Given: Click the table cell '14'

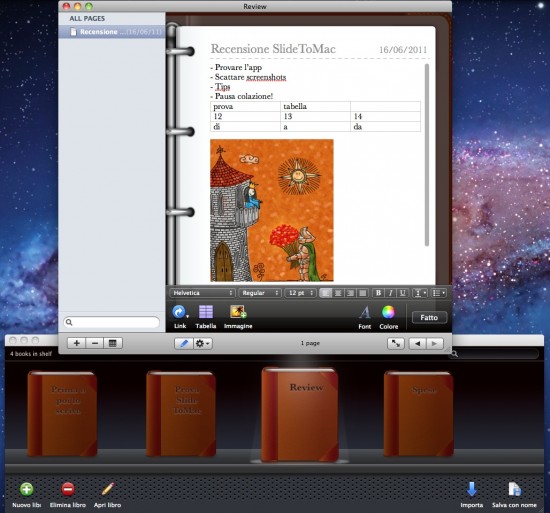Looking at the screenshot, I should click(385, 116).
